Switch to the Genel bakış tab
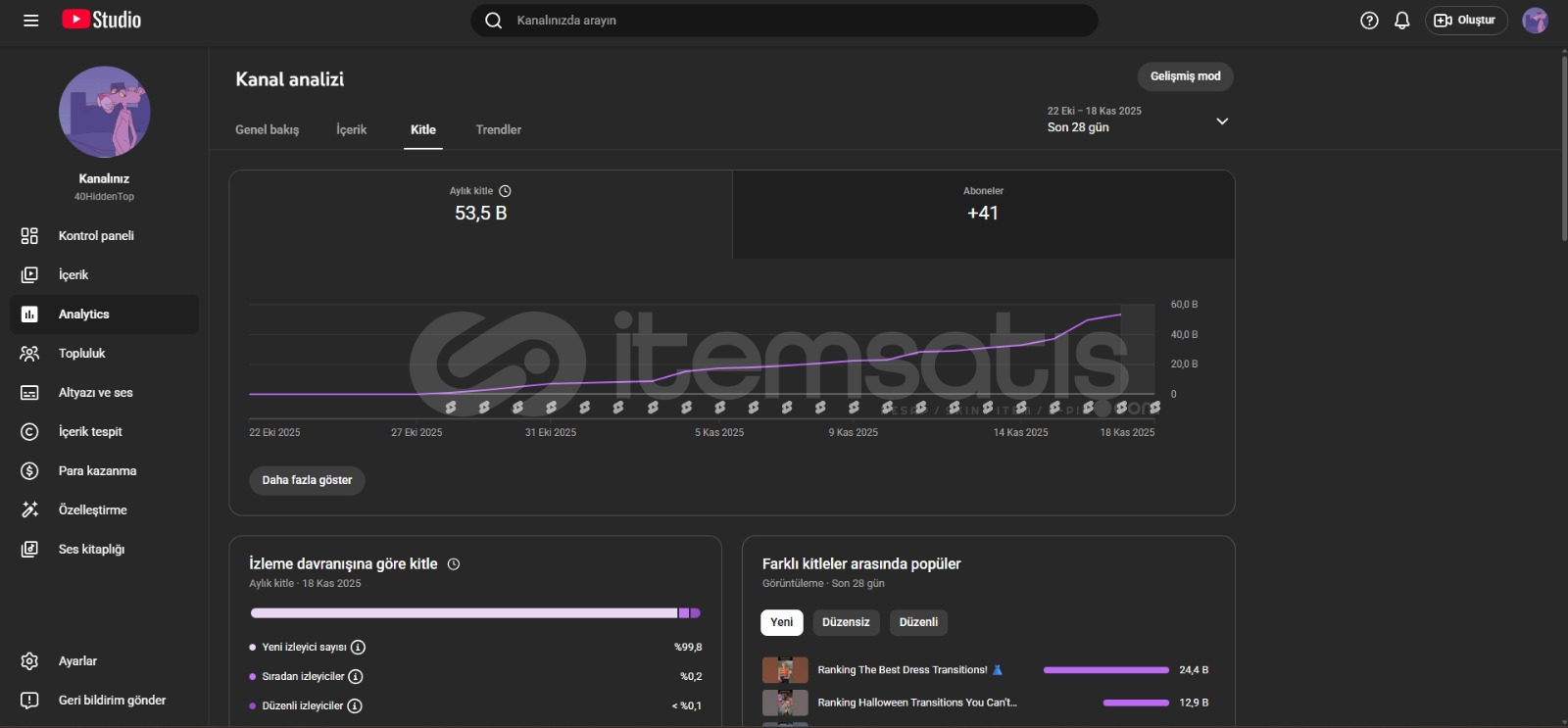The height and width of the screenshot is (728, 1568). [267, 129]
